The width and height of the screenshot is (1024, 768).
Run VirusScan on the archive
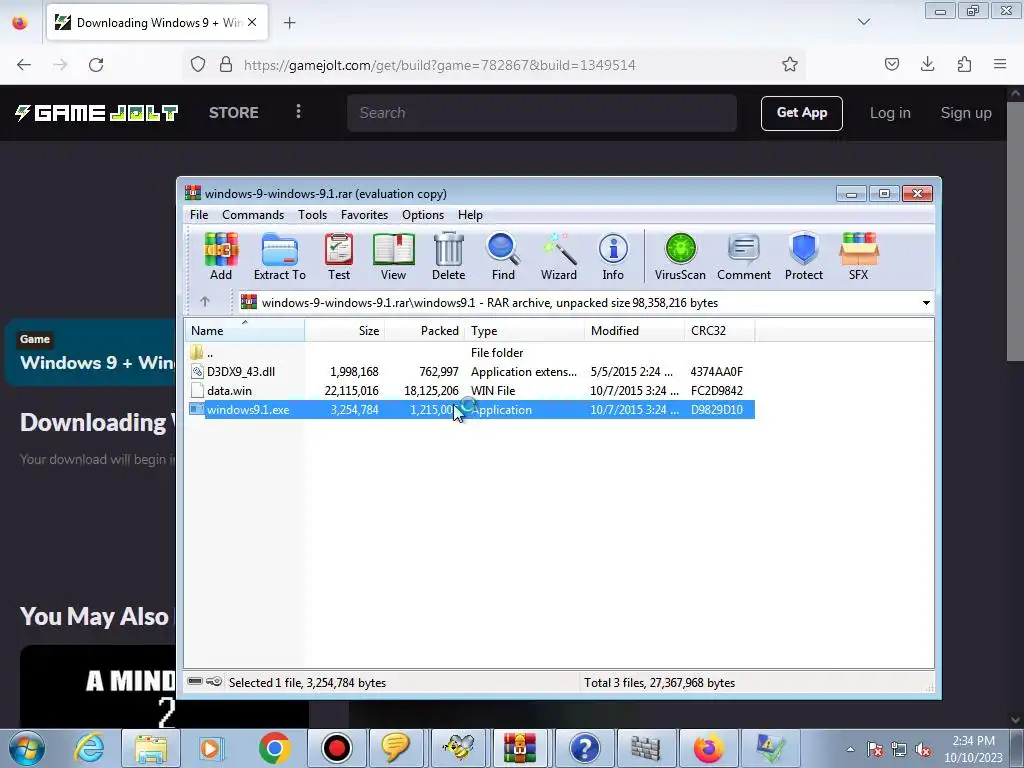pos(680,257)
